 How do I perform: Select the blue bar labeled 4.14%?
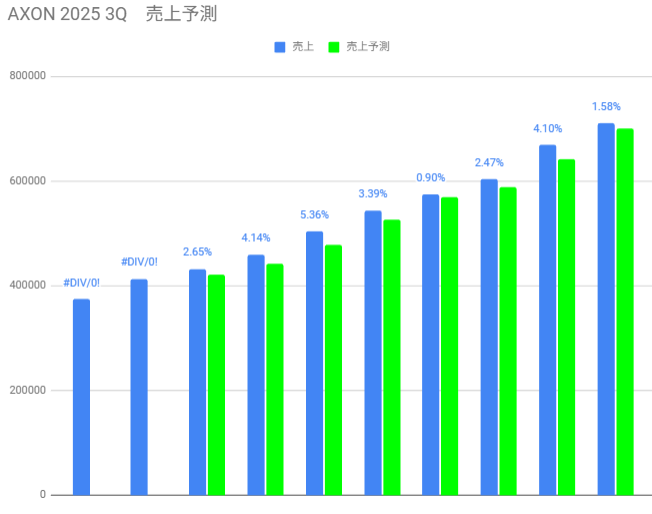pyautogui.click(x=256, y=375)
